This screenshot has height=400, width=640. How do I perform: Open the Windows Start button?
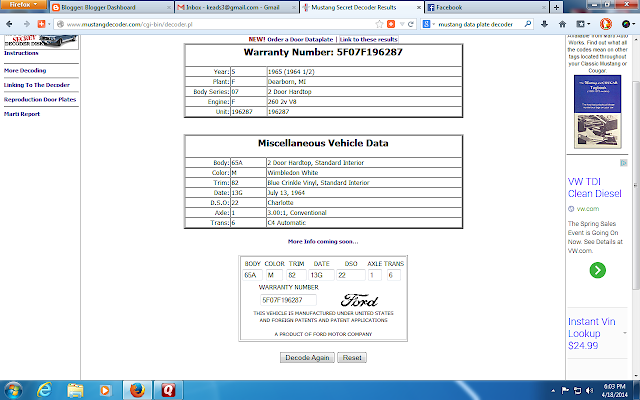coord(13,390)
